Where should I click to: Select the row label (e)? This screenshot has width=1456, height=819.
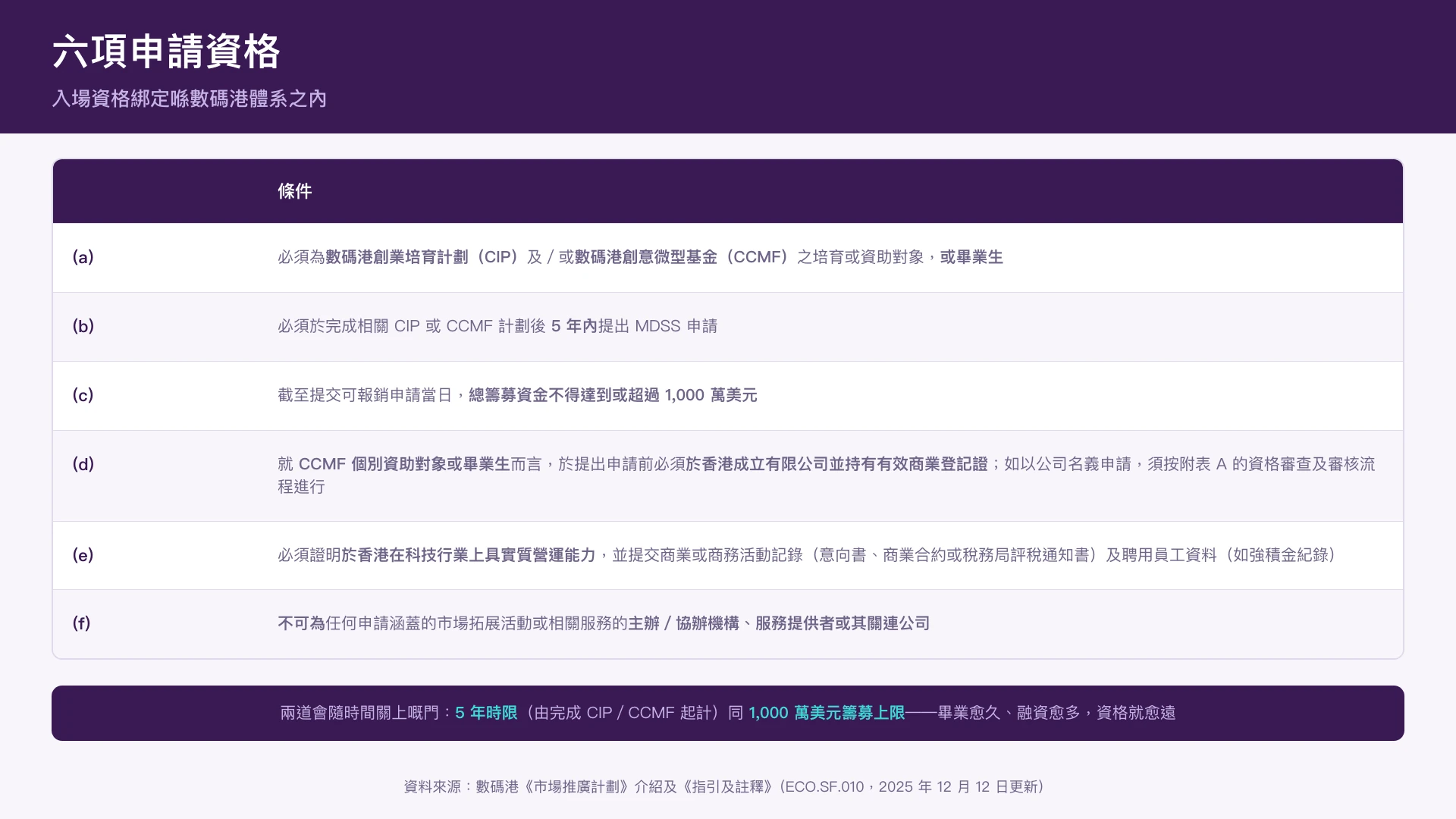click(x=83, y=555)
